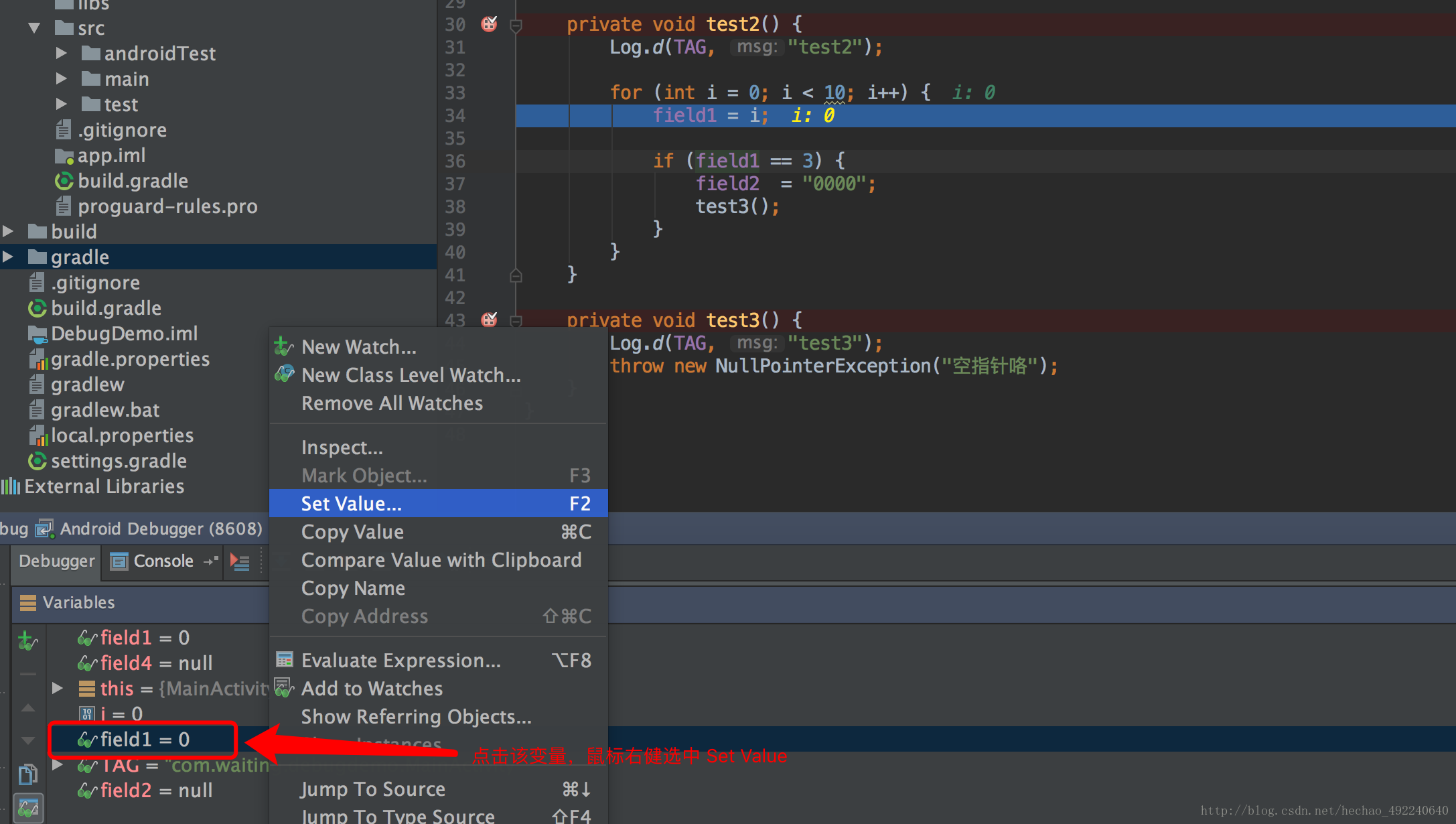Viewport: 1456px width, 824px height.
Task: Click the test3() call on line 38
Action: coord(737,206)
